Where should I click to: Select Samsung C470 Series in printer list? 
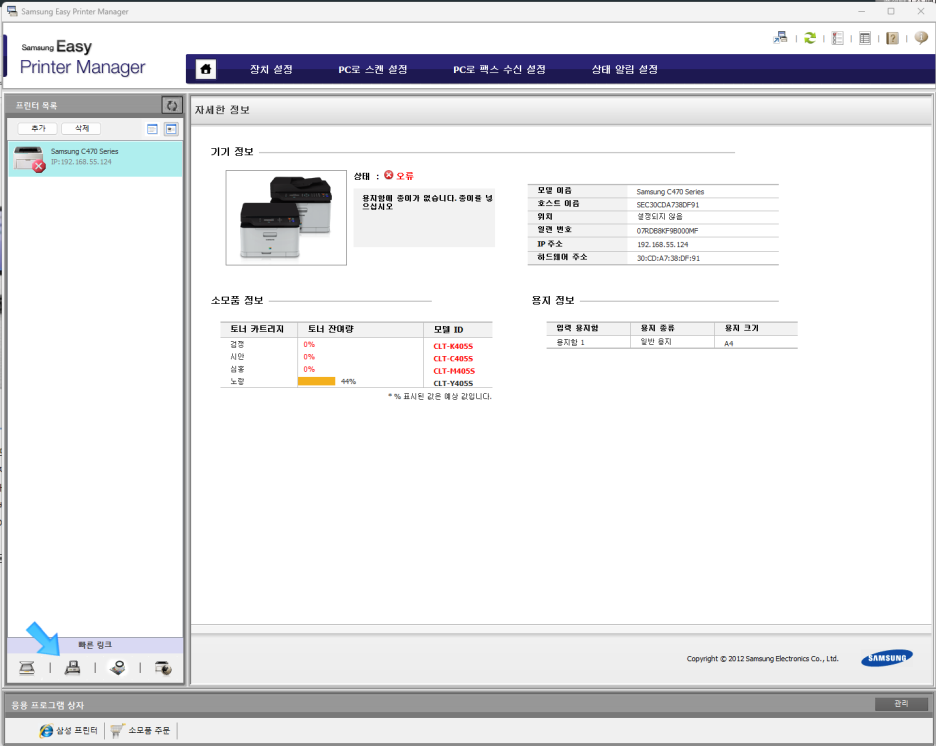tap(96, 159)
